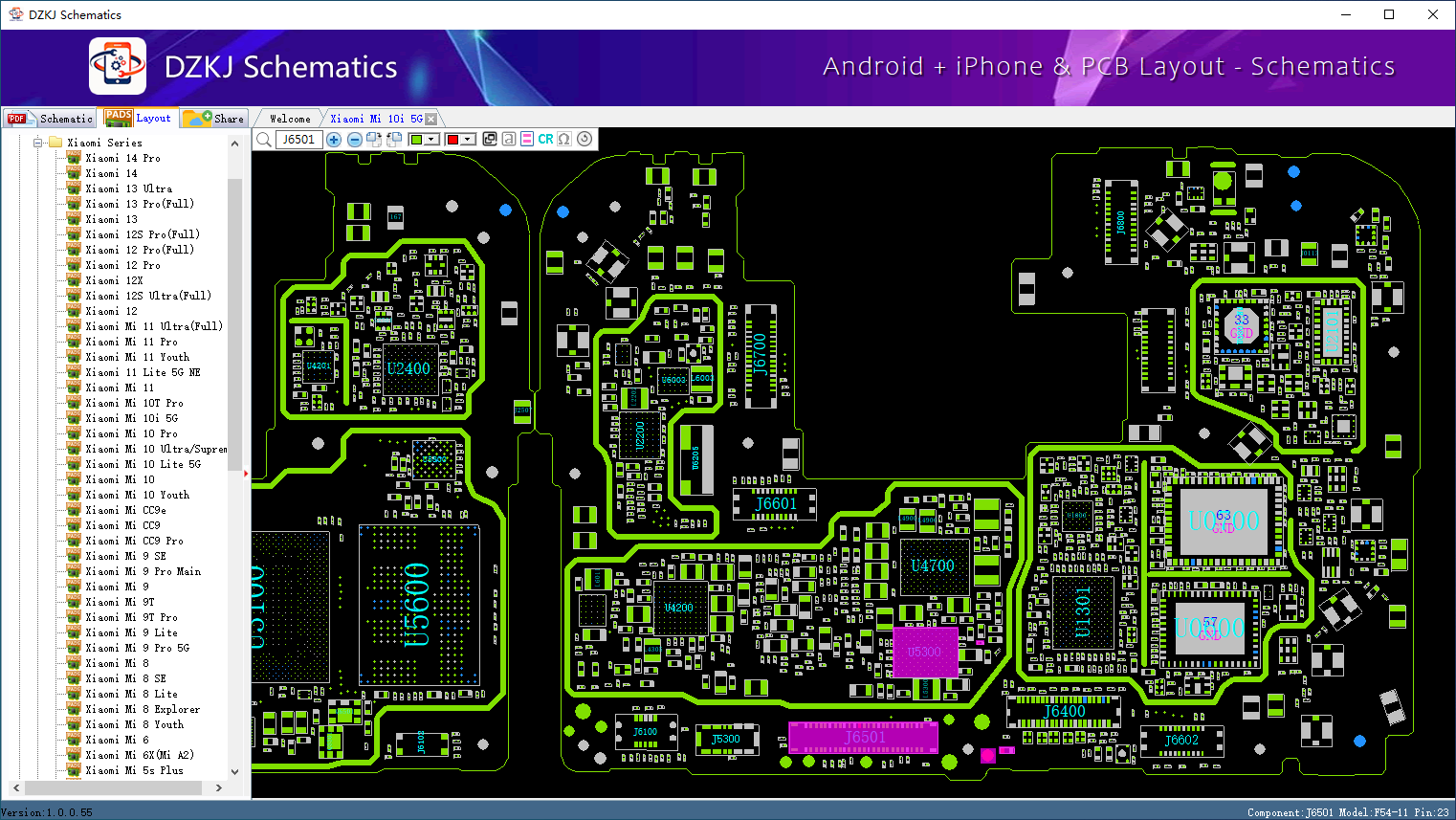Select Xiaomi 14 Pro in the tree
The image size is (1456, 820).
122,158
